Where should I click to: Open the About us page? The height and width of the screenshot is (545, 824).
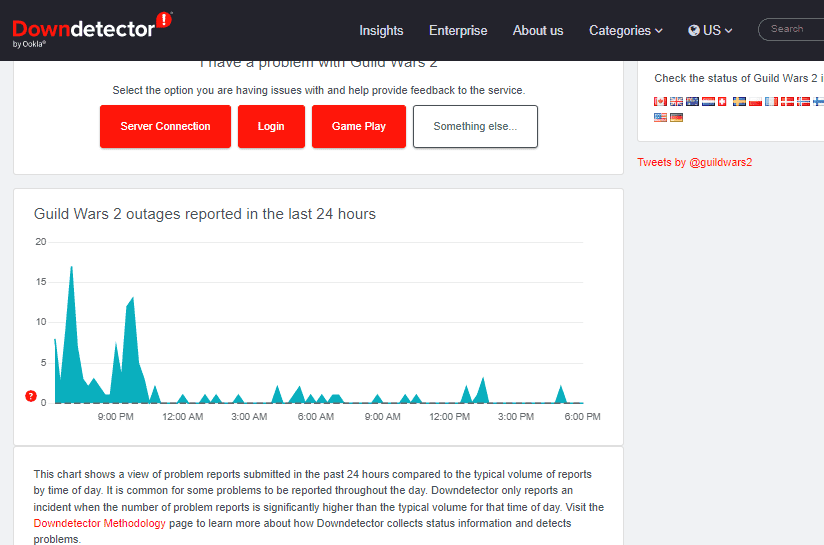538,30
